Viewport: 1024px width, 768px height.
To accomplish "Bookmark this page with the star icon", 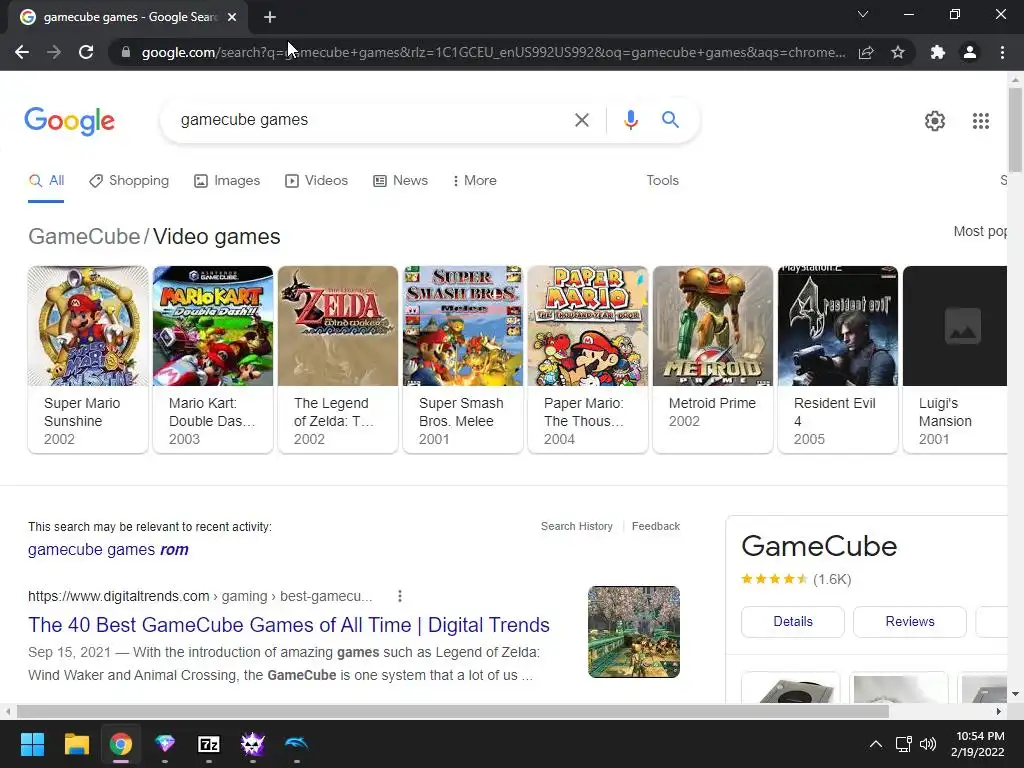I will pos(898,52).
